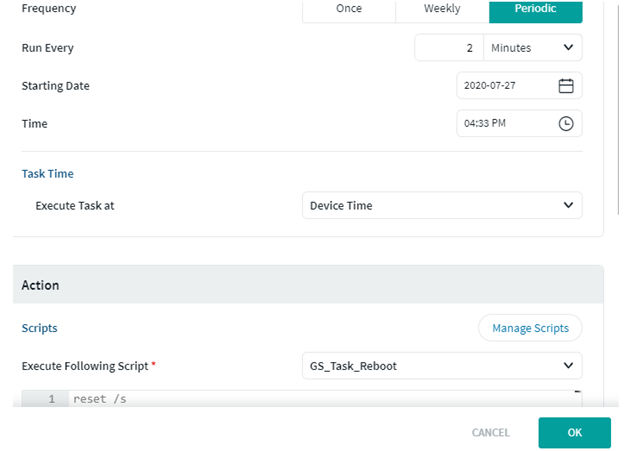Click the Time input showing 04:33 PM
Viewport: 624px width, 451px height.
519,123
